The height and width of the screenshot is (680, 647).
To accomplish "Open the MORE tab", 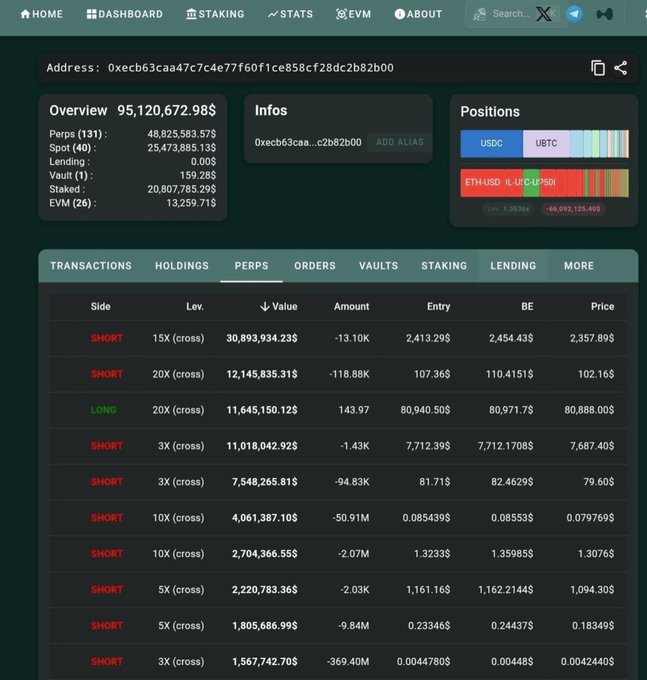I will 579,266.
